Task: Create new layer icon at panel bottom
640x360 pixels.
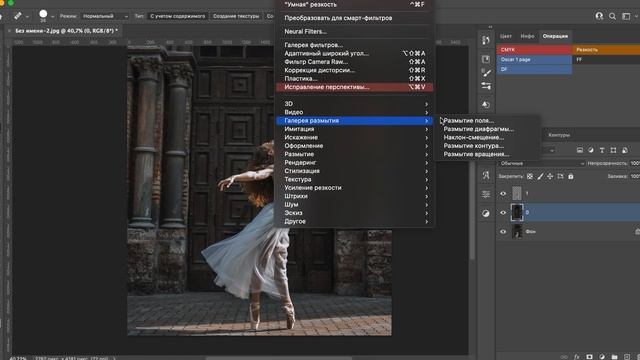Action: 627,357
